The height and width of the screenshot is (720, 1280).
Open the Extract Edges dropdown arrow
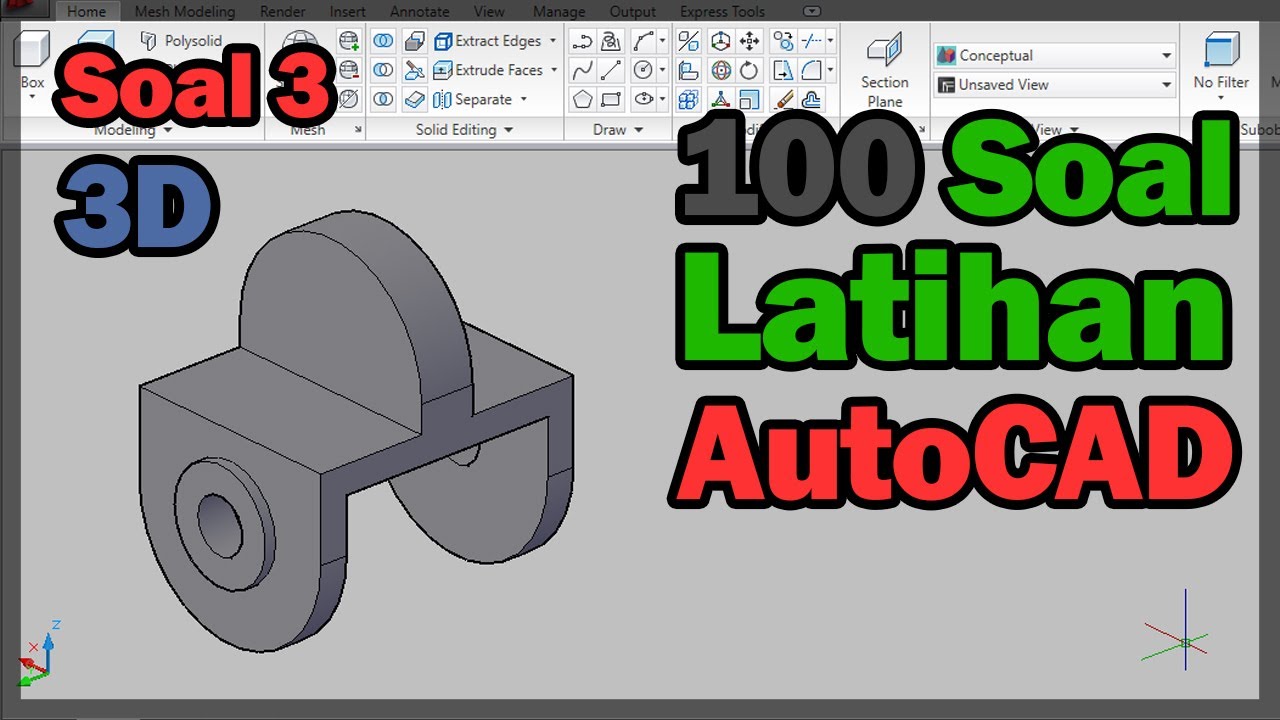pos(553,41)
